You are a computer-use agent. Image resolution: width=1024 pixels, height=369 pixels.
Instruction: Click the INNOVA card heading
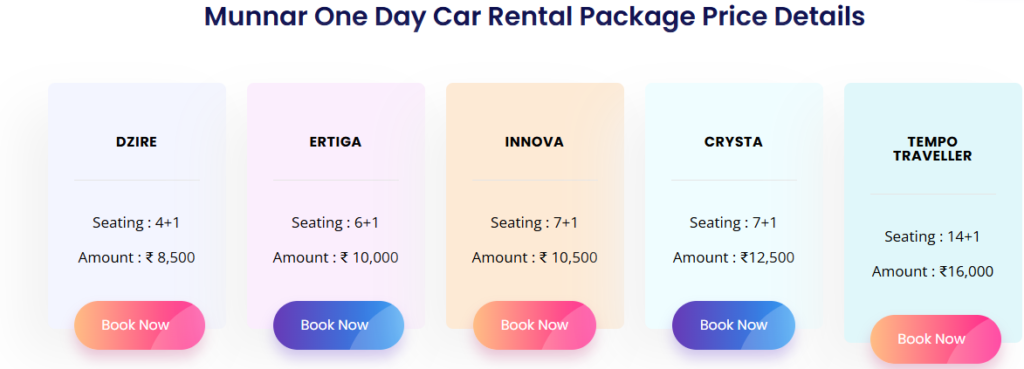[x=534, y=142]
